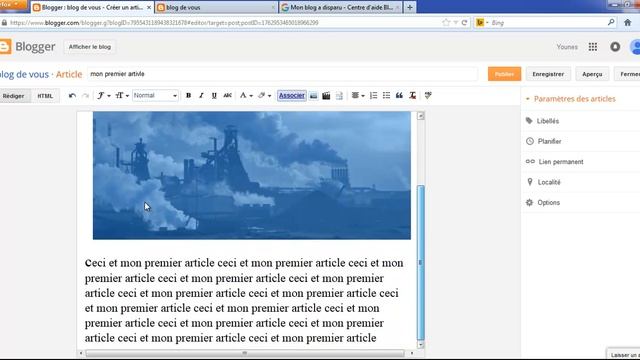640x360 pixels.
Task: Click the browser reload icon
Action: 464,23
